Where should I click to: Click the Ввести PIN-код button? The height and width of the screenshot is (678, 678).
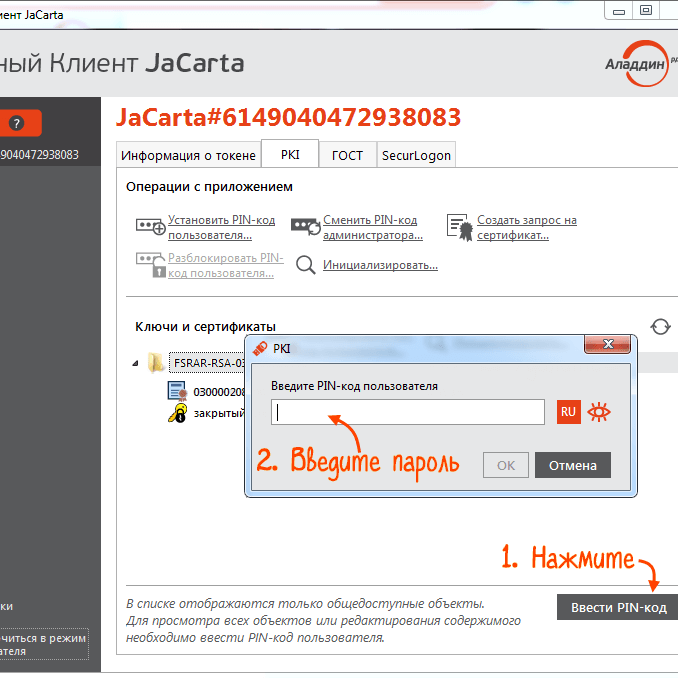coord(618,607)
